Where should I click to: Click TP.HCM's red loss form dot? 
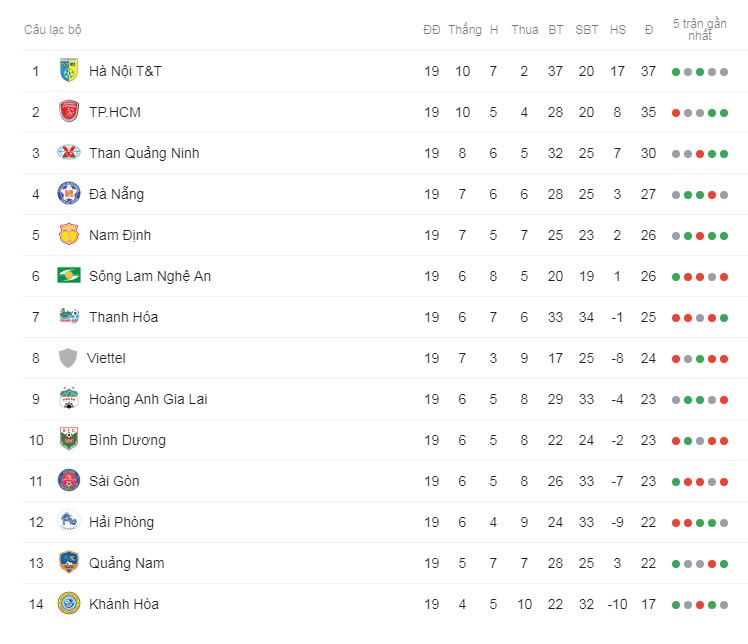(675, 113)
